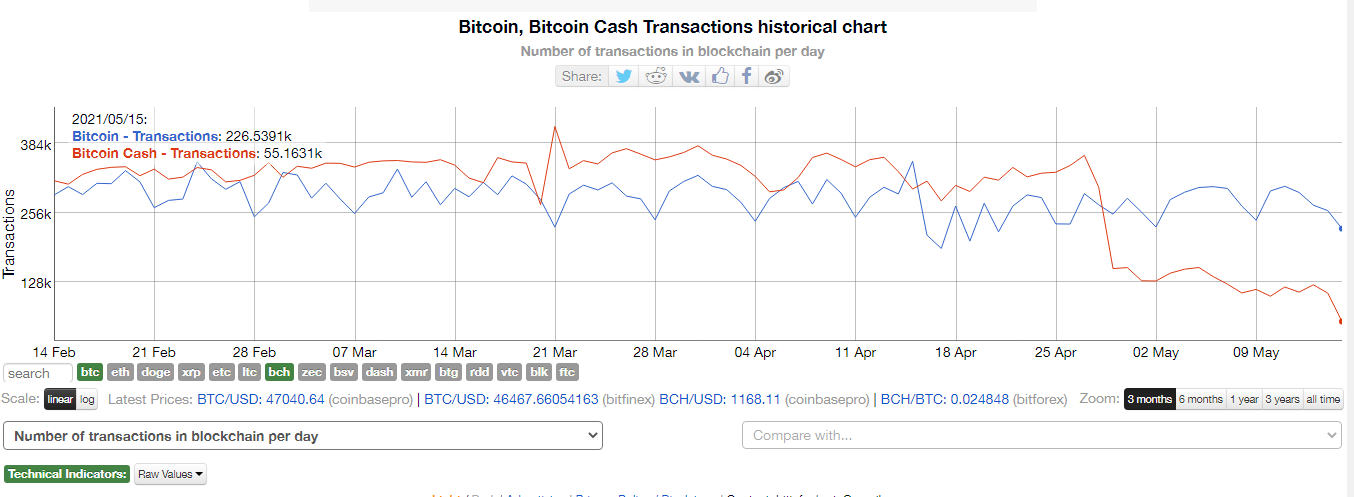Share via the Facebook icon
The width and height of the screenshot is (1354, 497).
(x=746, y=76)
